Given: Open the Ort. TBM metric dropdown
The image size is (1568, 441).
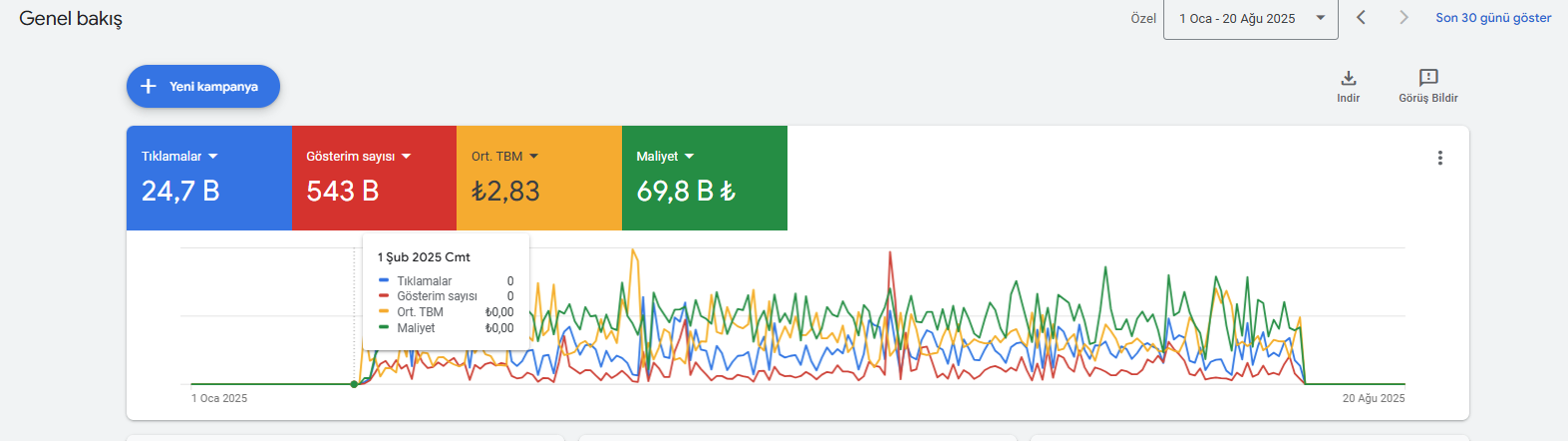Looking at the screenshot, I should click(533, 157).
